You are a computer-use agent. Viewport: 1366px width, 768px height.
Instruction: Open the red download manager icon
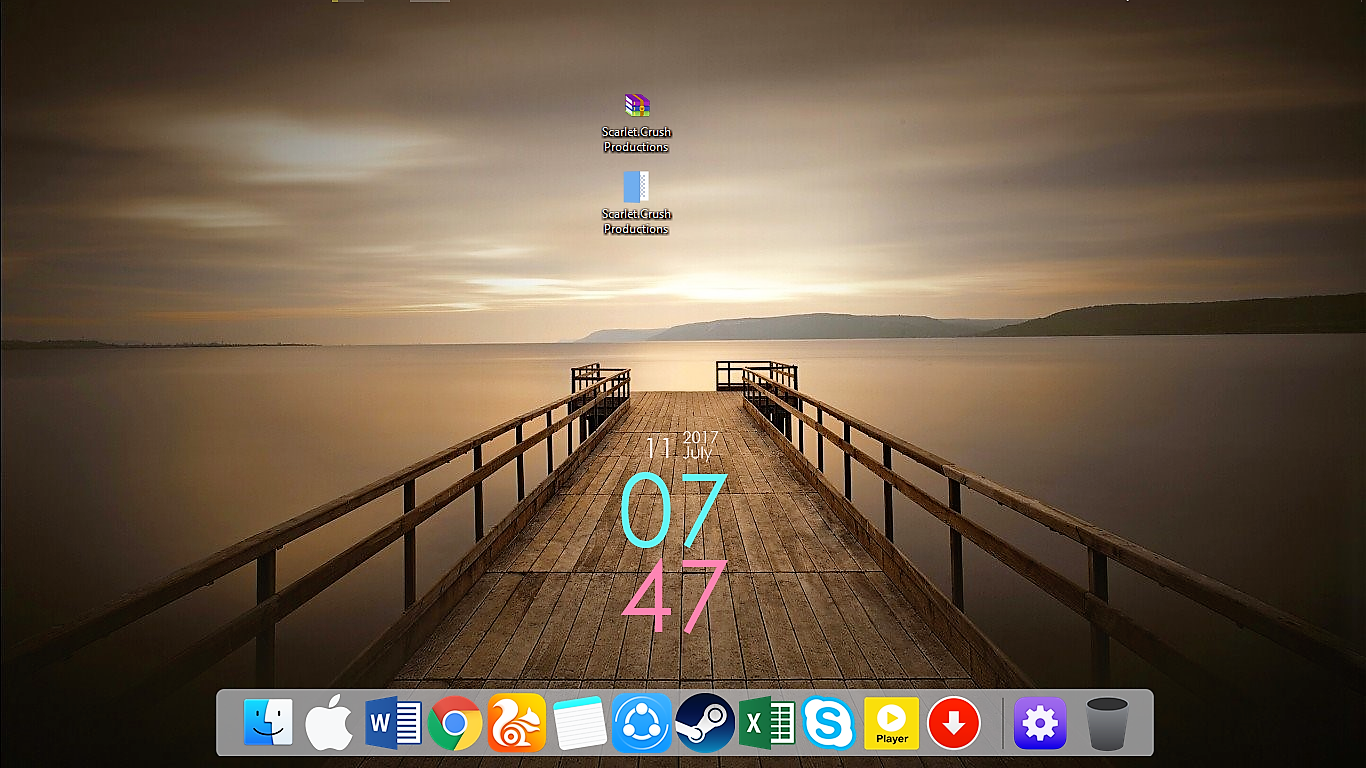(954, 723)
